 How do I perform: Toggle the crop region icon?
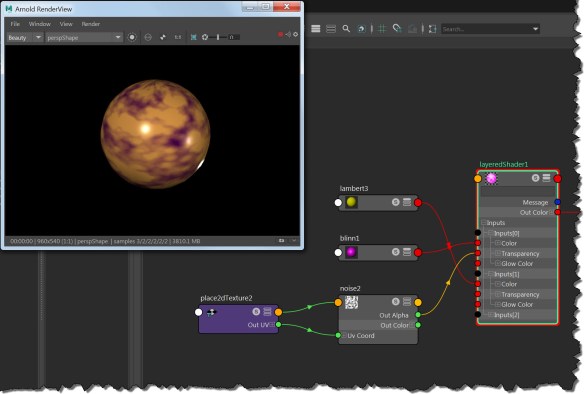pos(194,37)
